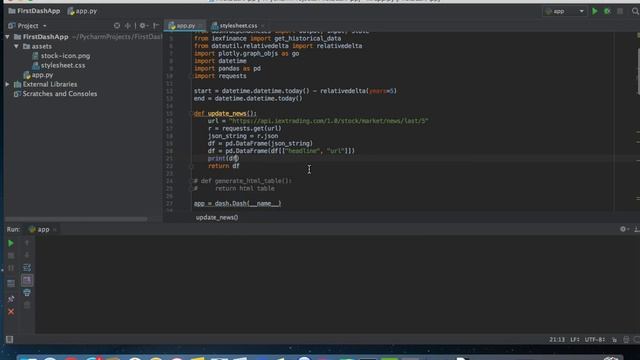Close the app tab in Run panel
640x360 pixels.
click(x=54, y=229)
